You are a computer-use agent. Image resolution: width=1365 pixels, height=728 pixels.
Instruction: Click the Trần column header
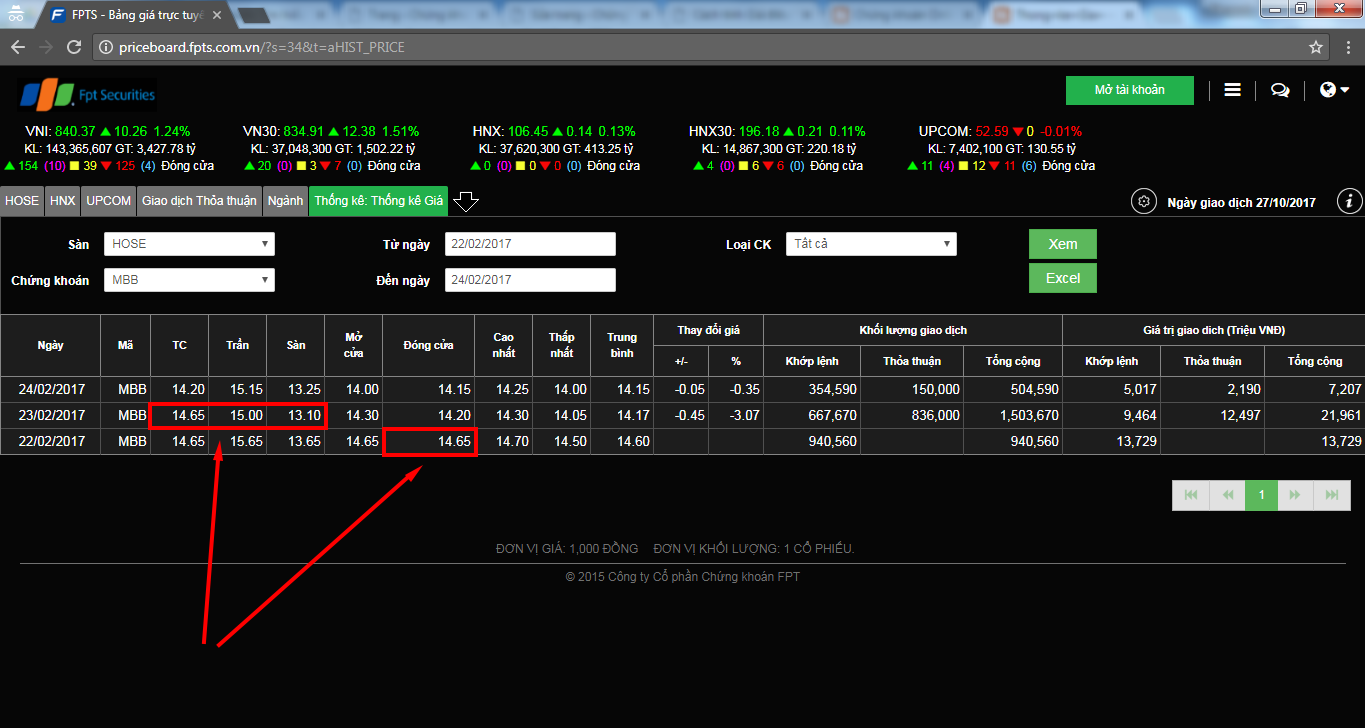[237, 345]
